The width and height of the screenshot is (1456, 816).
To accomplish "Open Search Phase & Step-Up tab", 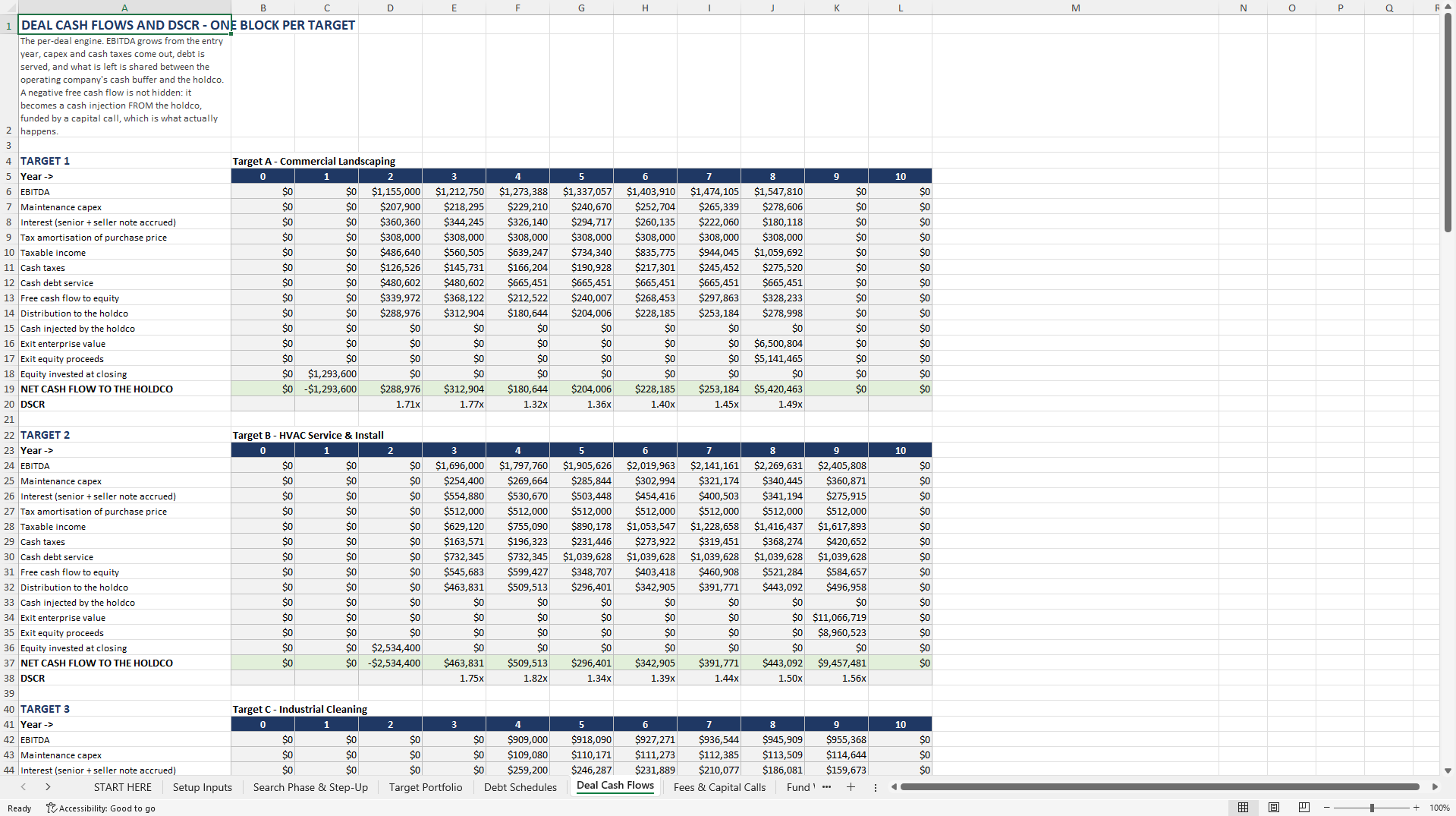I will [310, 787].
